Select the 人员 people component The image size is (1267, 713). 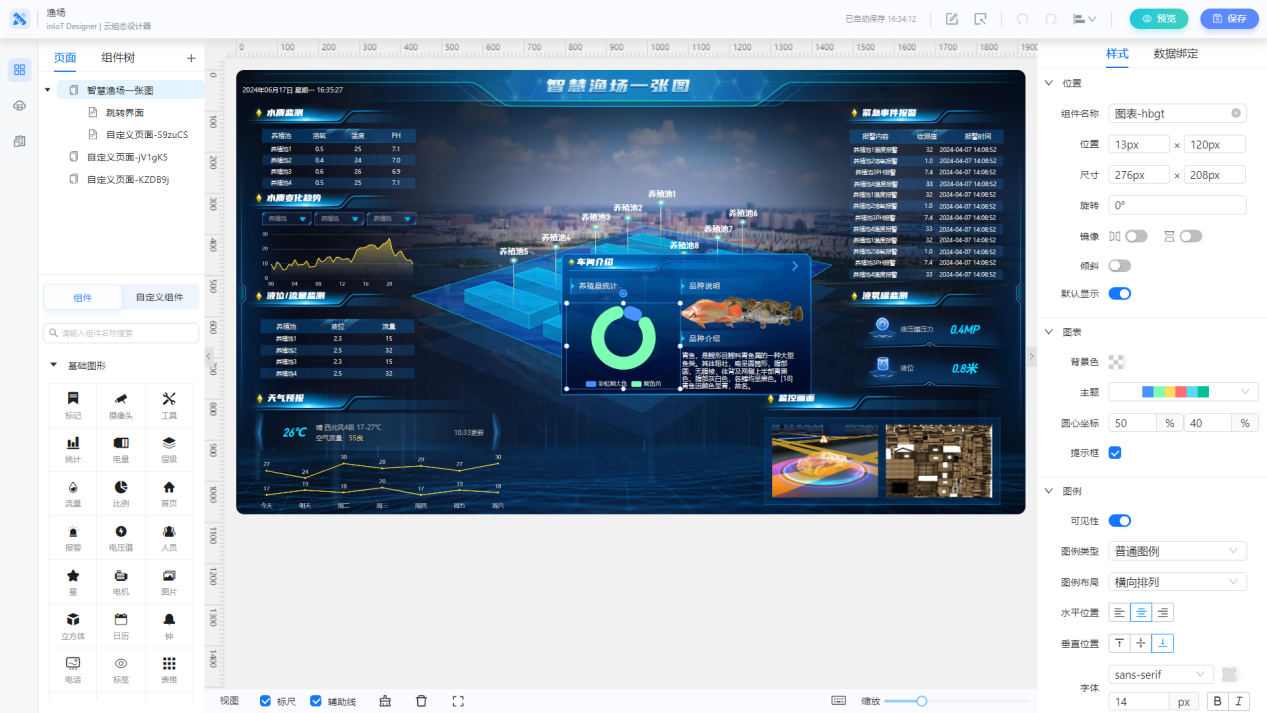(169, 537)
